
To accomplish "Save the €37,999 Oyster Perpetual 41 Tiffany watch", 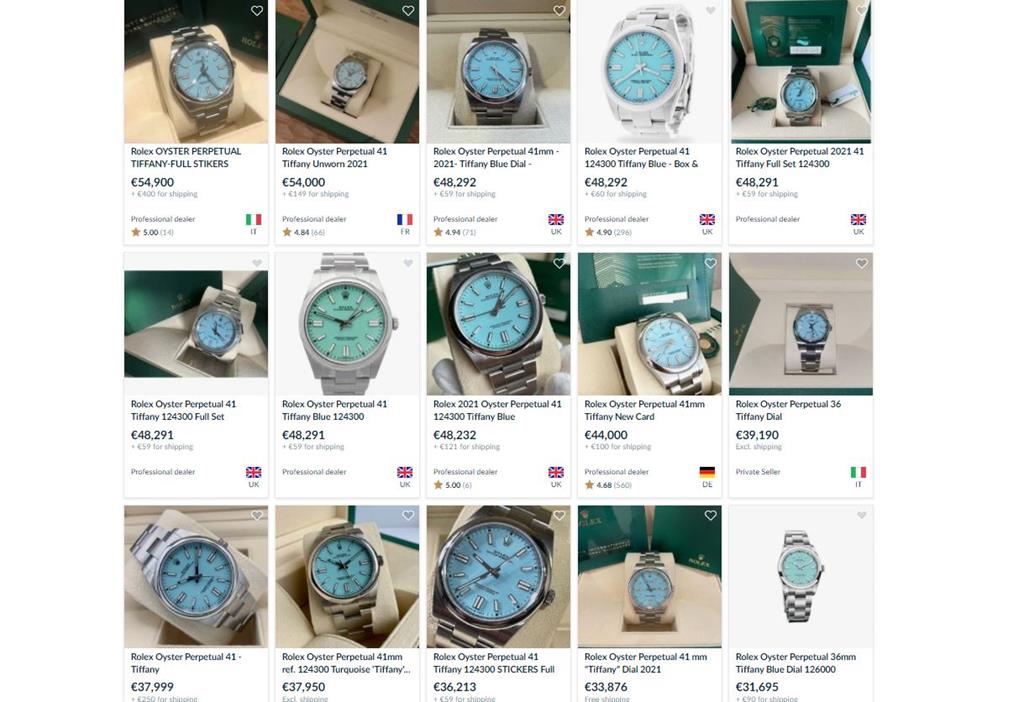I will click(257, 515).
